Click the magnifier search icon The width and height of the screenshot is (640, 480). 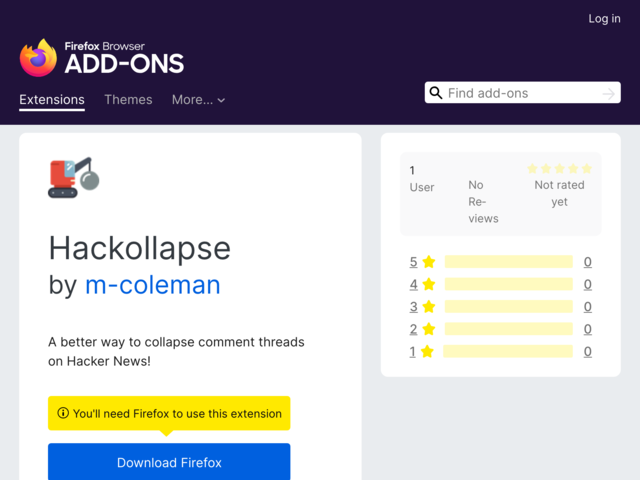tap(436, 93)
